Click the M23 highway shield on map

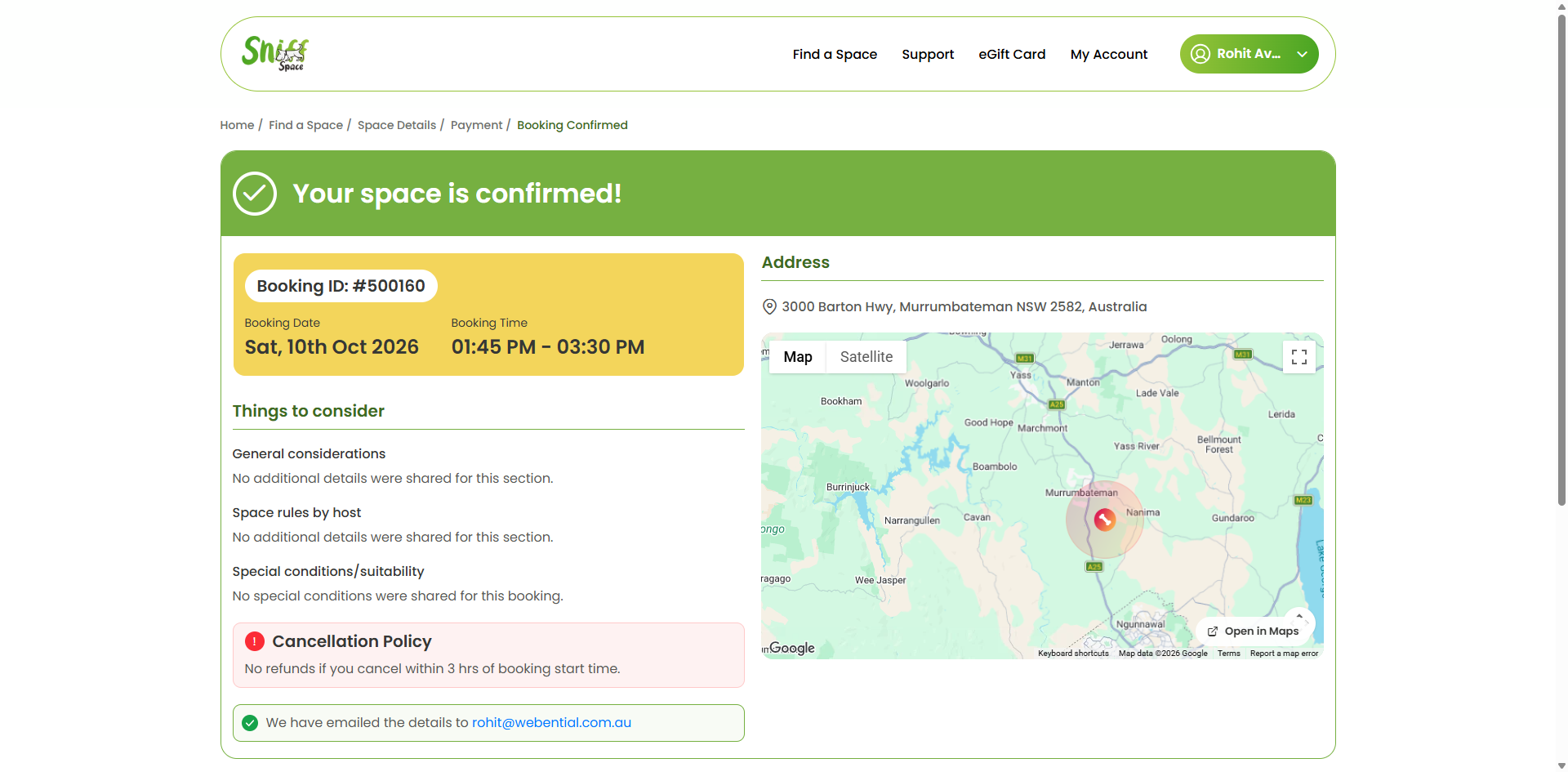click(x=1303, y=500)
